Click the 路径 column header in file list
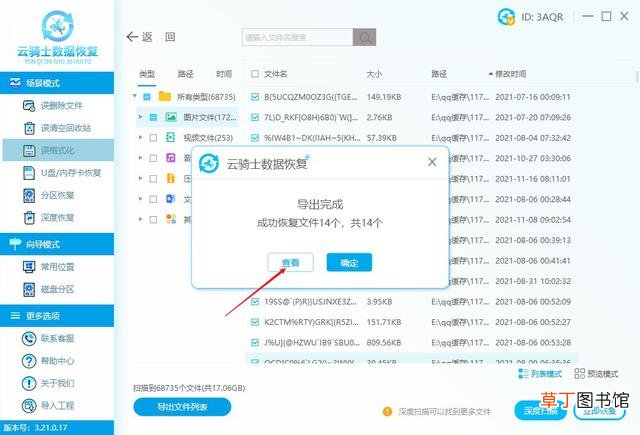This screenshot has height=435, width=640. [x=439, y=74]
